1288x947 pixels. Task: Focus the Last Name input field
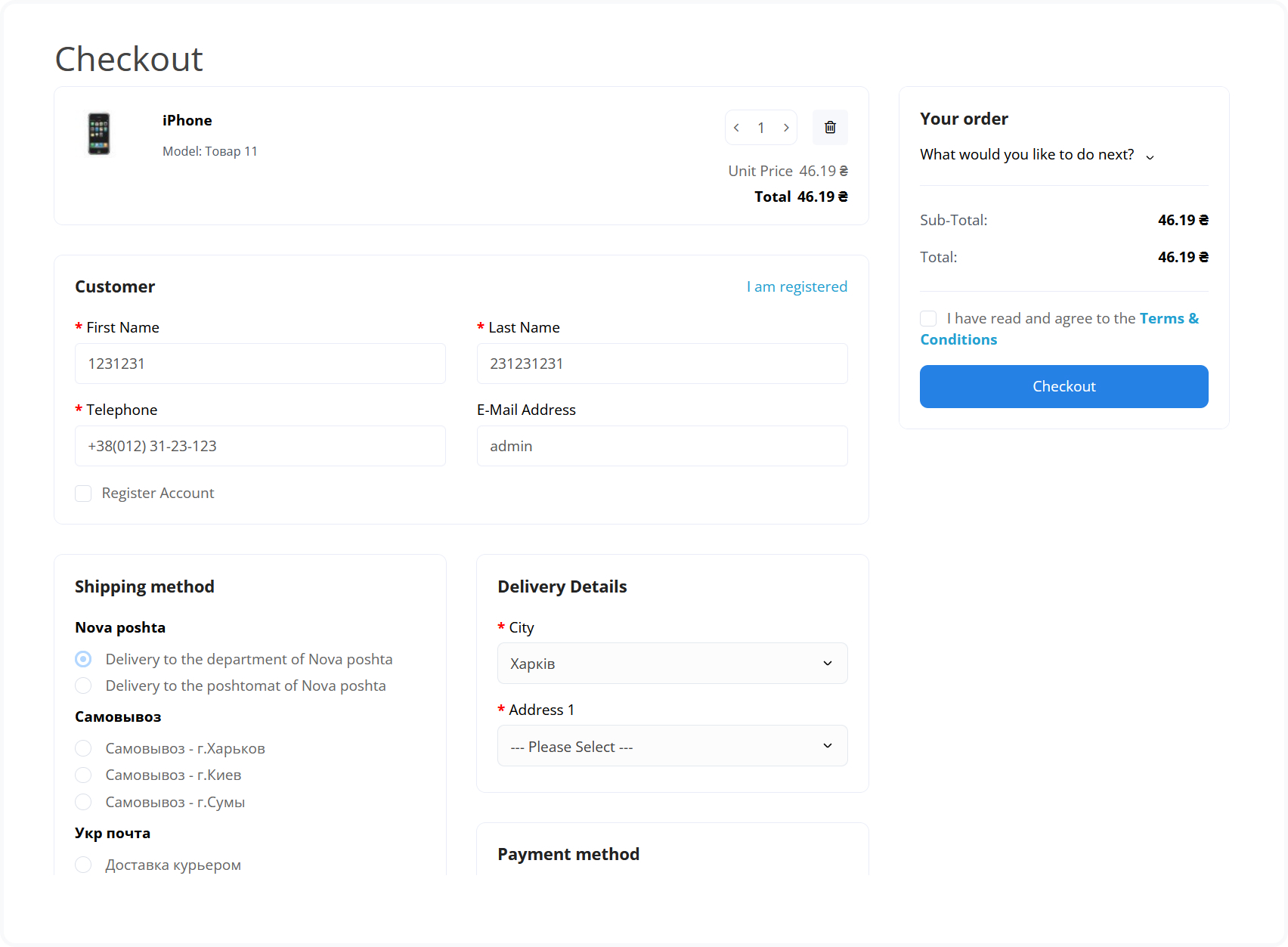coord(662,364)
